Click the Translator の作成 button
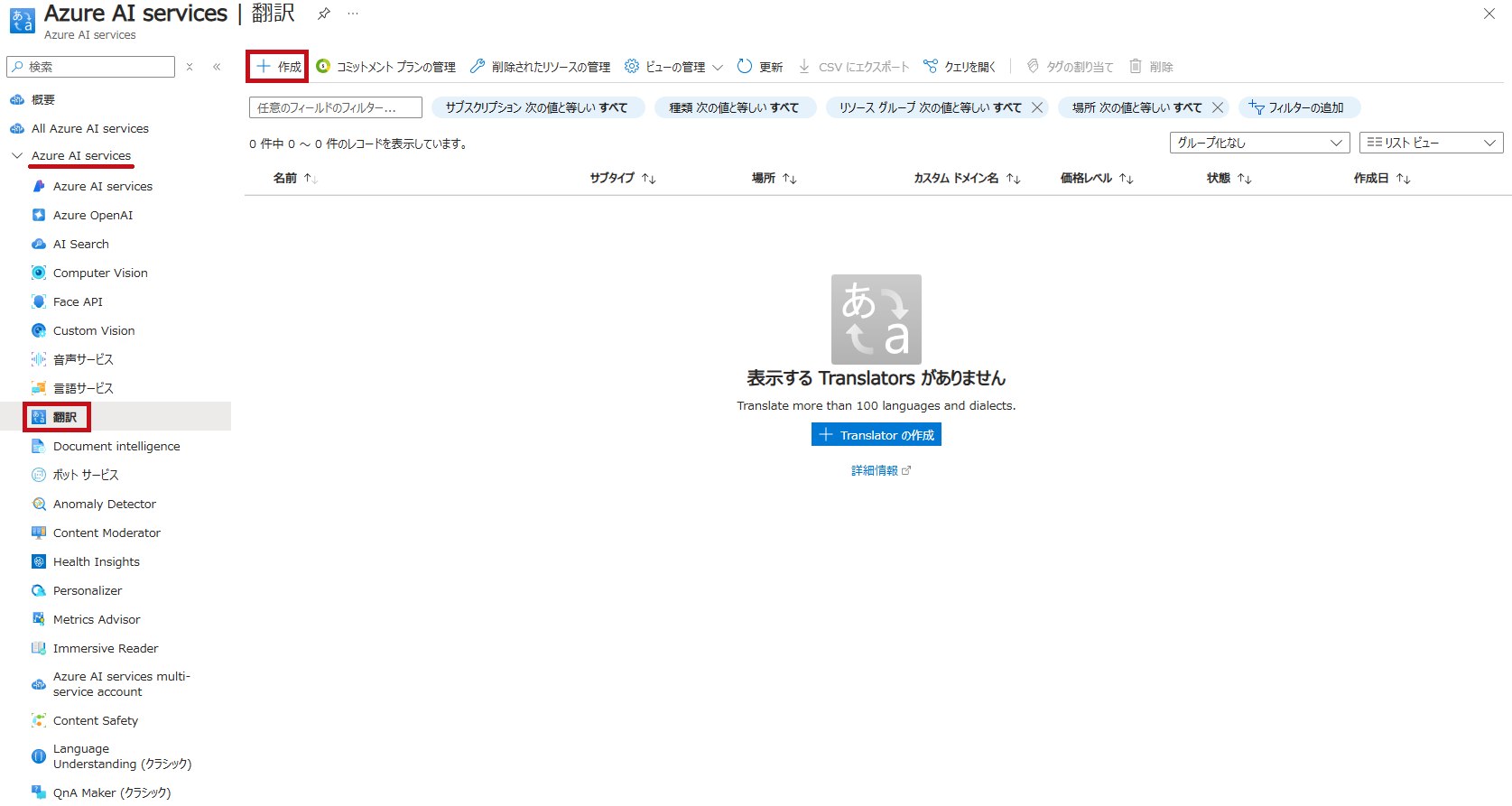Viewport: 1512px width, 806px height. 877,434
